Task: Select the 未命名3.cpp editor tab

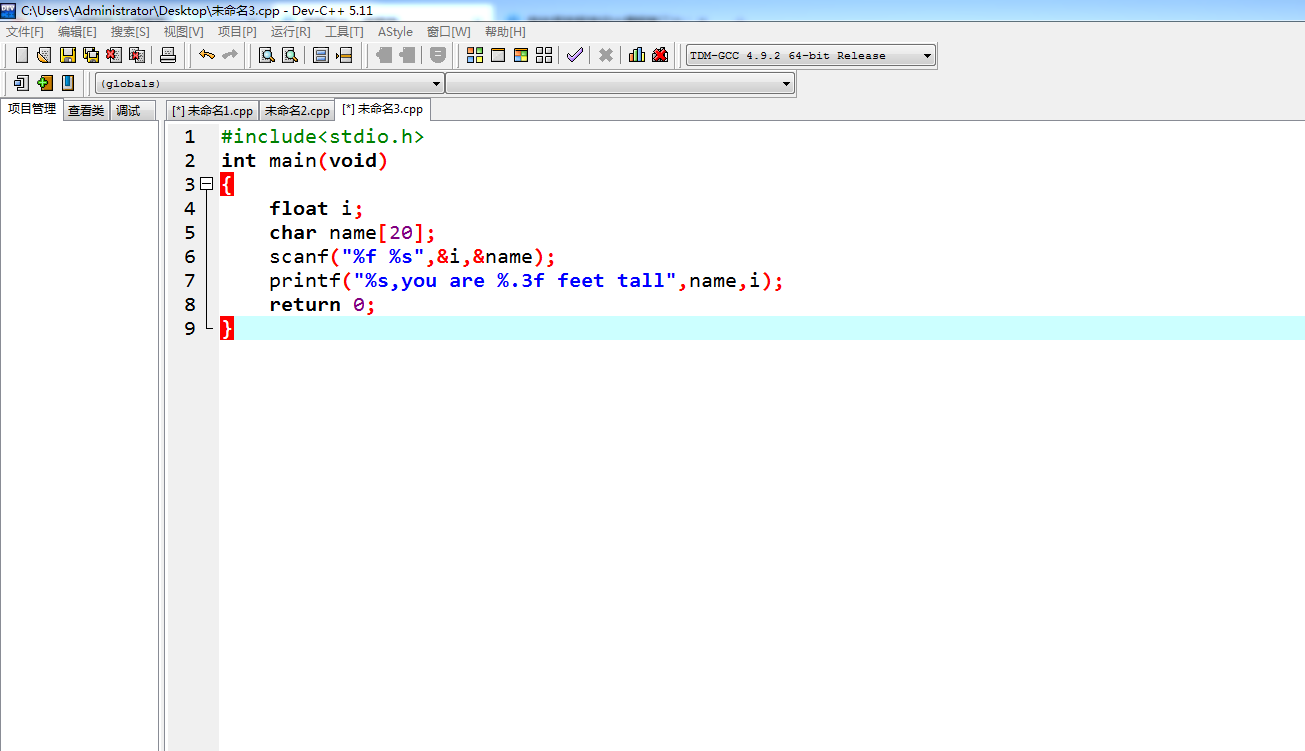Action: pyautogui.click(x=382, y=109)
